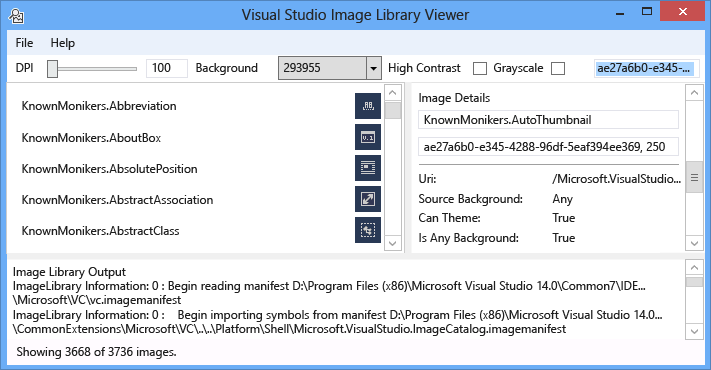Click the output pane scrollbar thumb

pos(694,282)
